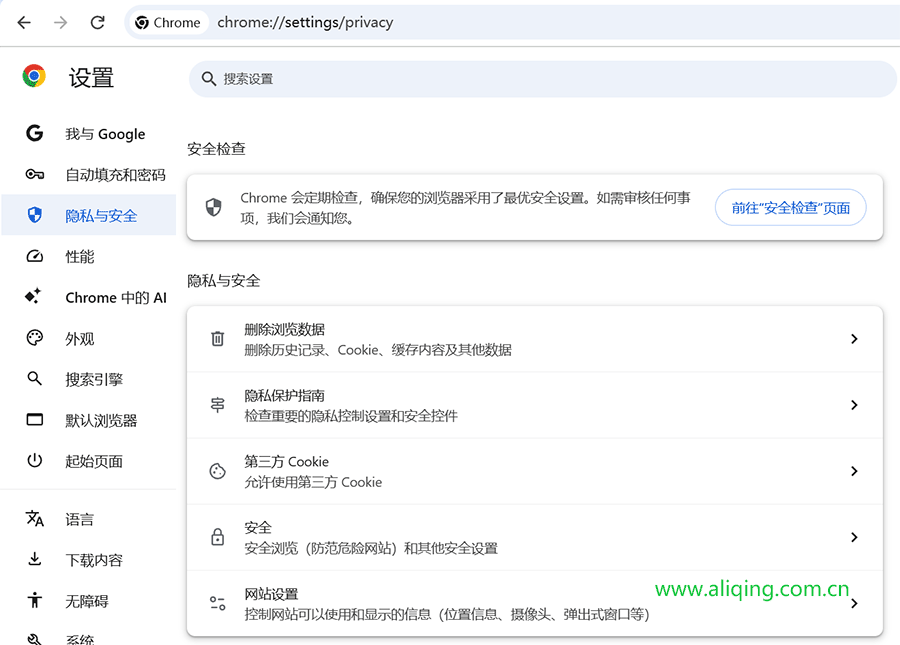This screenshot has width=900, height=645.
Task: Click the 设置 page title
Action: coord(91,77)
